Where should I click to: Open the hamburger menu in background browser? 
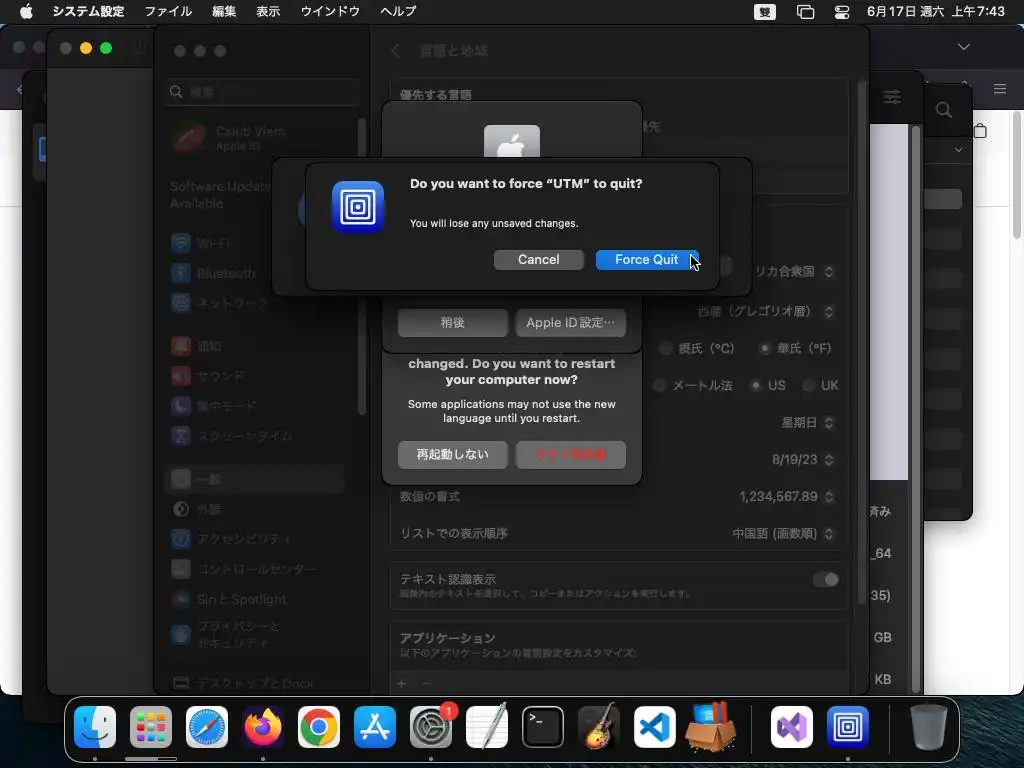(x=1000, y=88)
